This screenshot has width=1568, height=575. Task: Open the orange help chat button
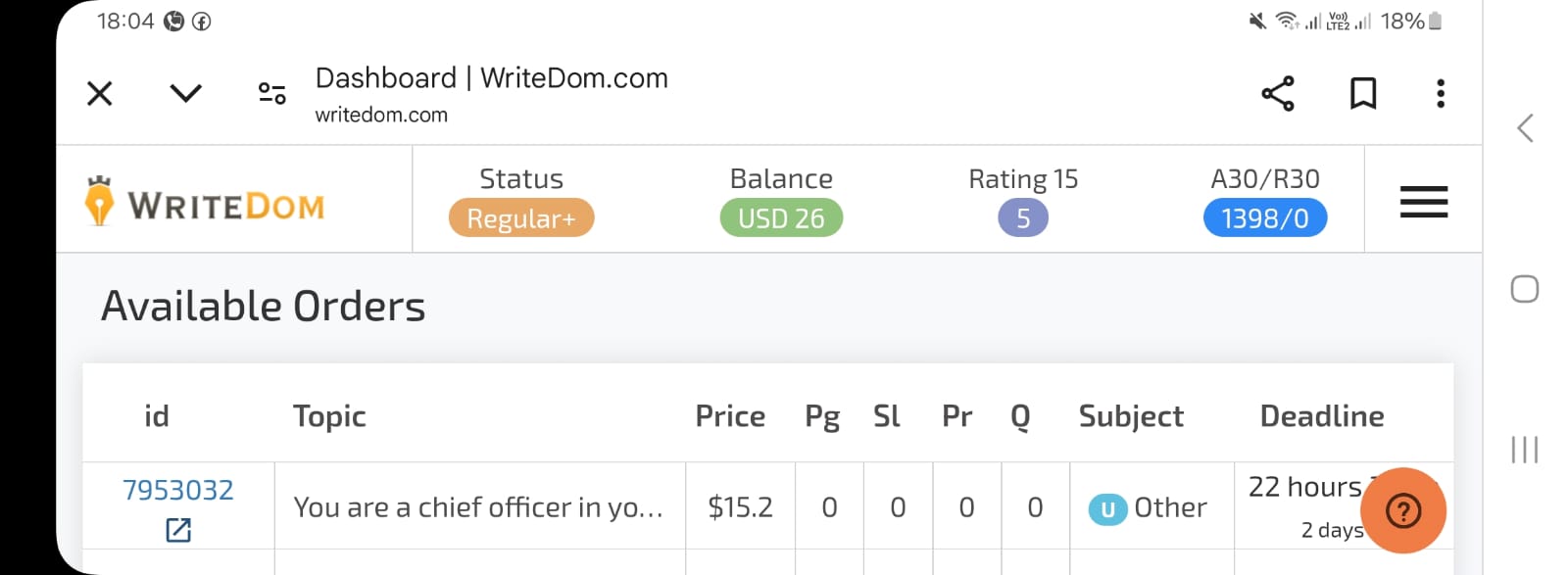1403,510
